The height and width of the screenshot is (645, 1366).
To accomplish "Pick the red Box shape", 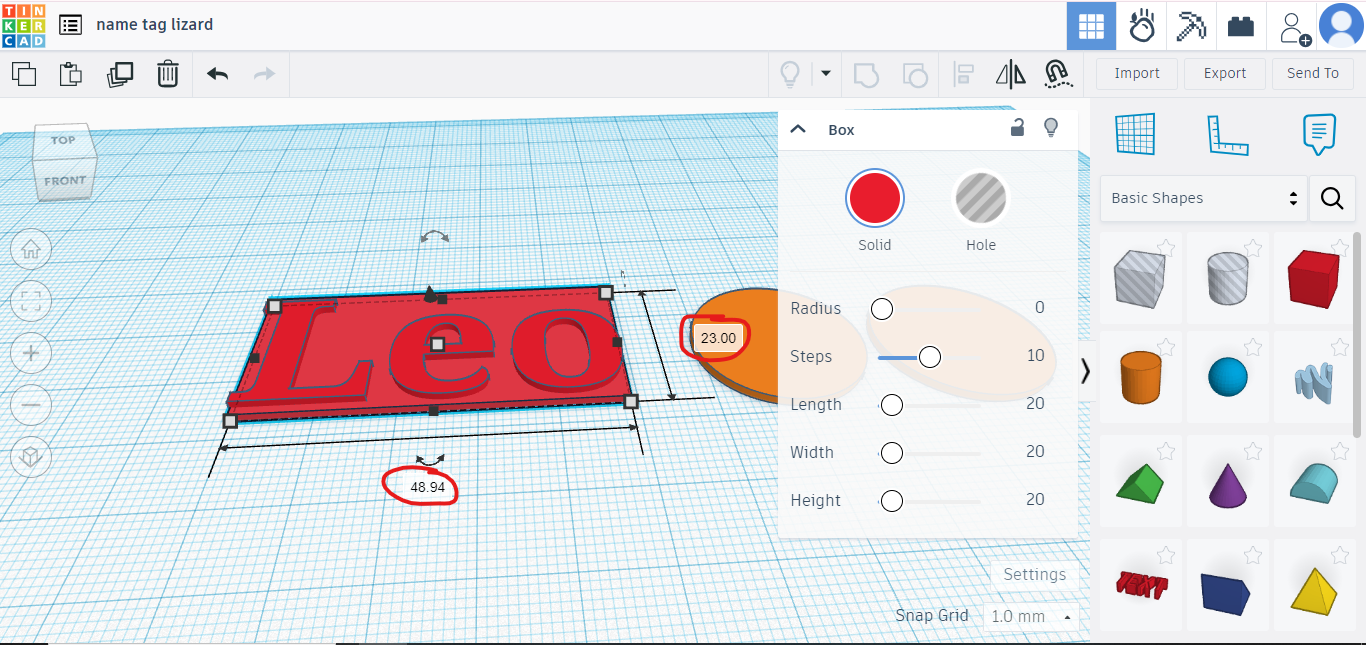I will coord(1314,278).
